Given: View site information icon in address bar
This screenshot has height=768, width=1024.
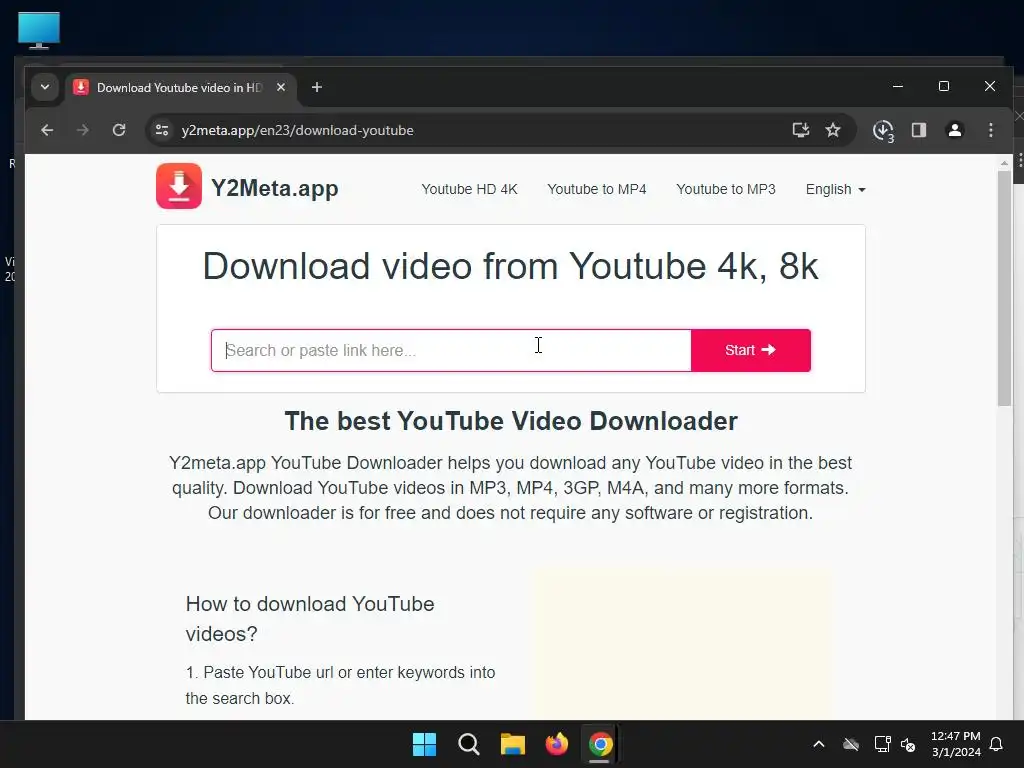Looking at the screenshot, I should [x=162, y=130].
